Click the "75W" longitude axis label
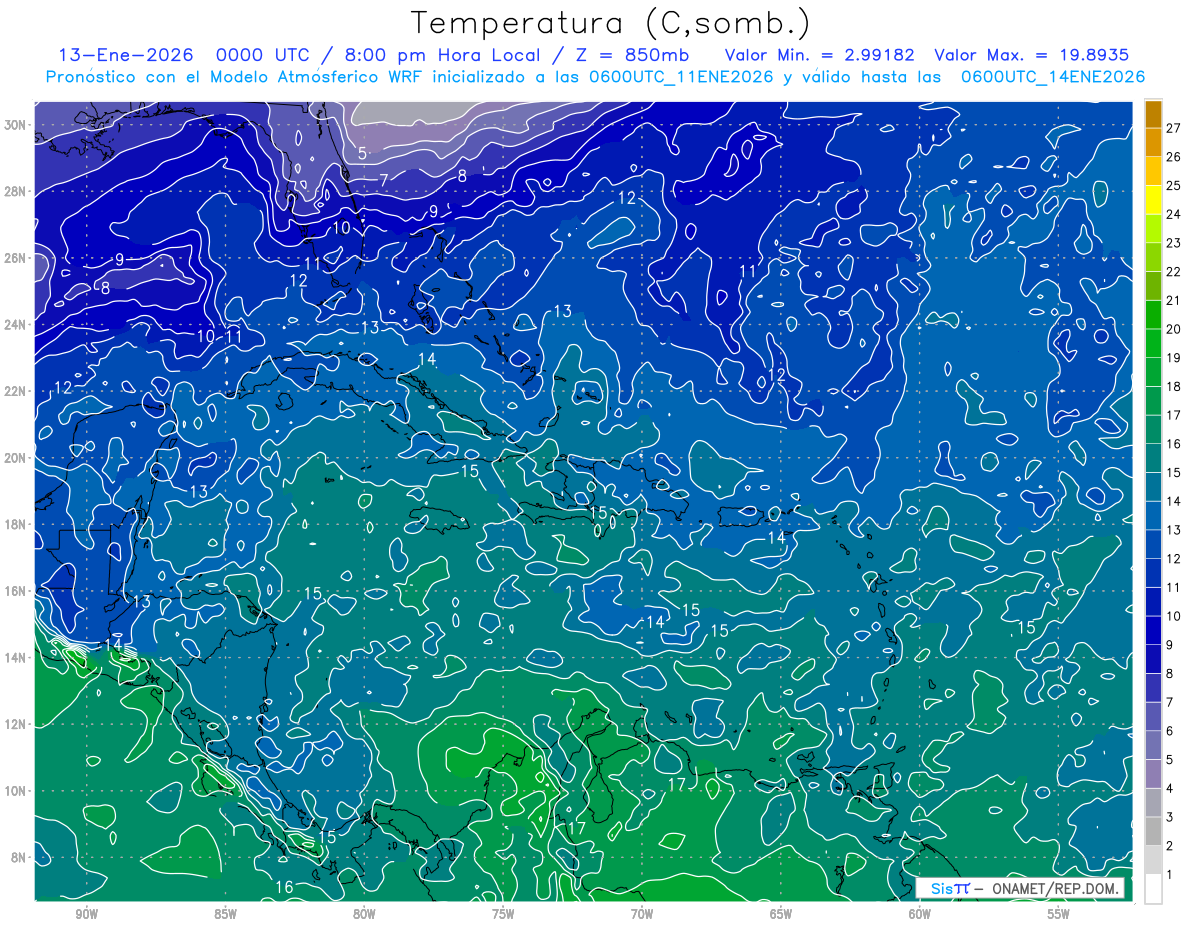 [x=503, y=914]
